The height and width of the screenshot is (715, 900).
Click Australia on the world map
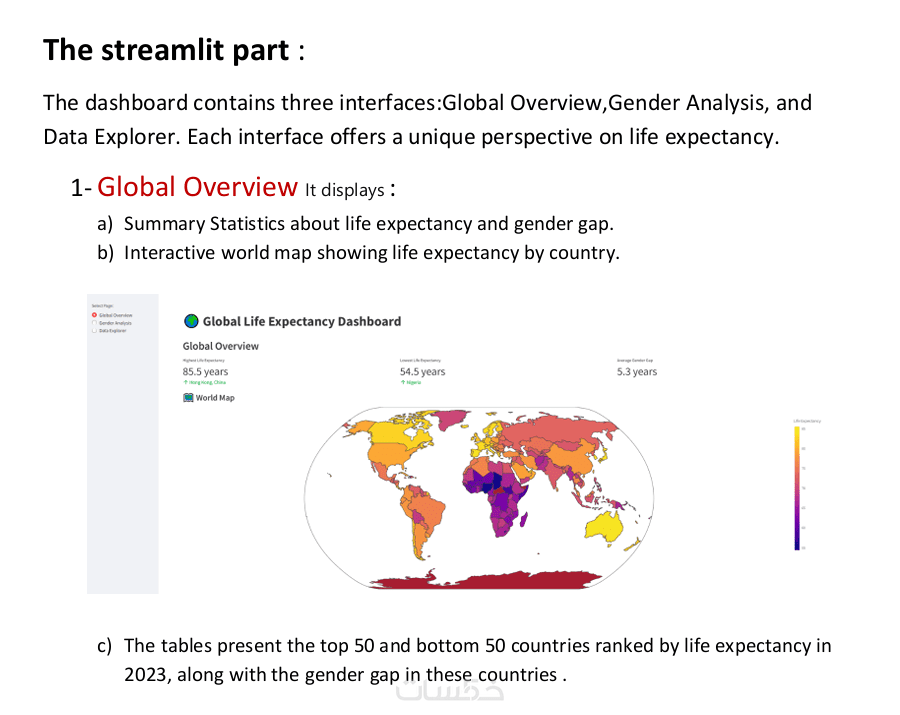pyautogui.click(x=606, y=527)
